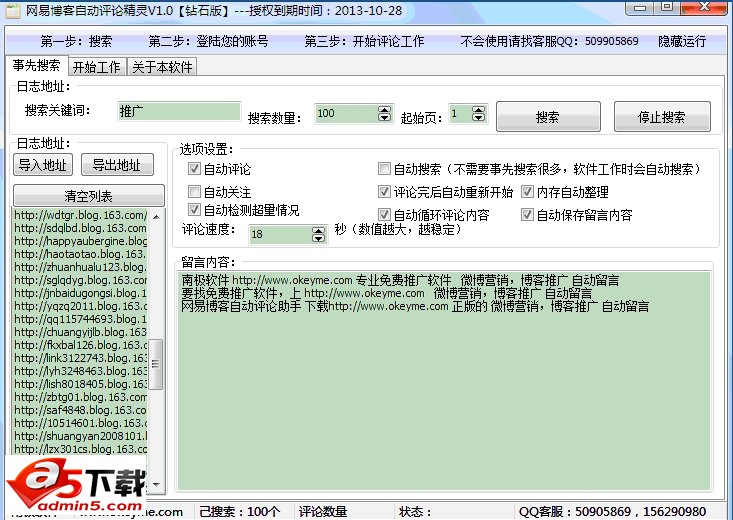Image resolution: width=733 pixels, height=520 pixels.
Task: Click status bar text 已搜索：100个
Action: coord(240,512)
